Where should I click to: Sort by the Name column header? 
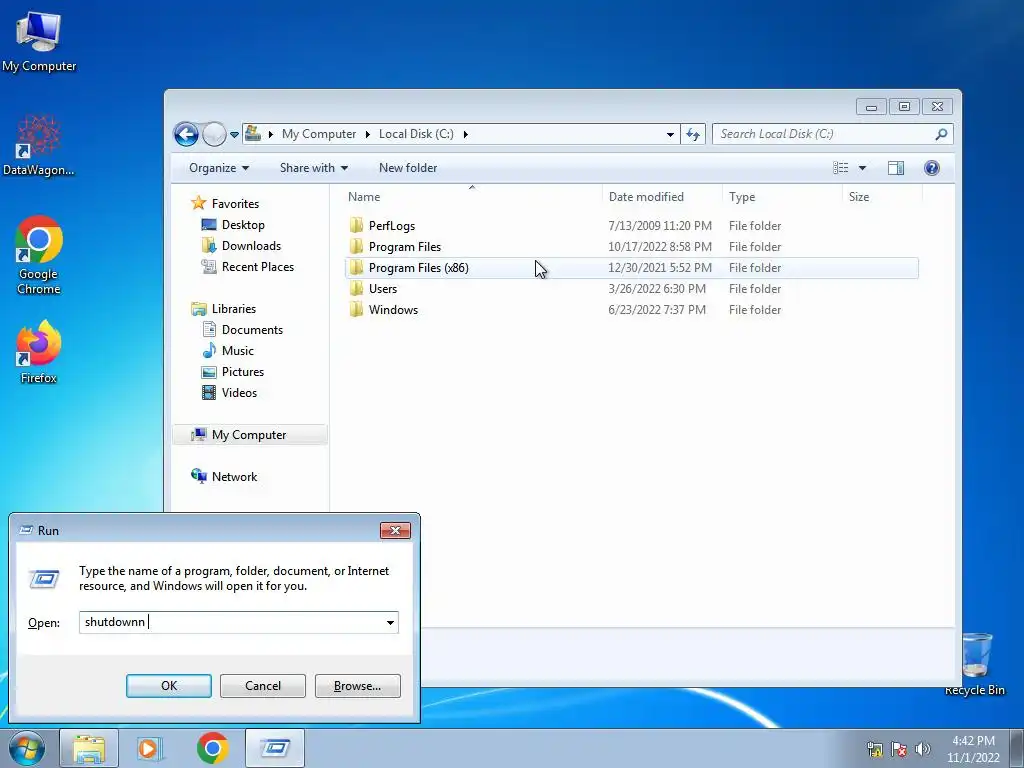[472, 197]
